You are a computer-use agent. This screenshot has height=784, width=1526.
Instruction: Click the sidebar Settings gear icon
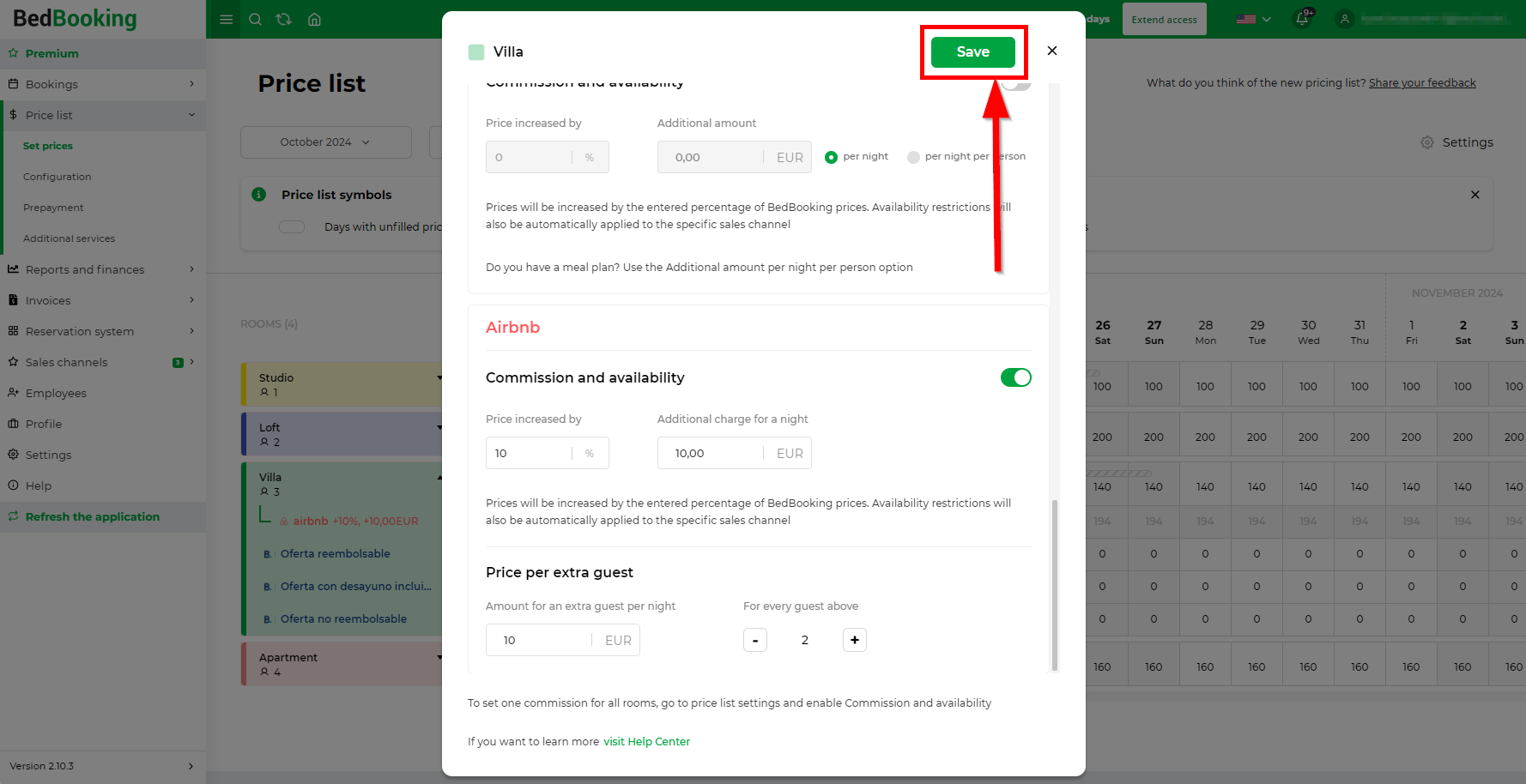pos(14,455)
